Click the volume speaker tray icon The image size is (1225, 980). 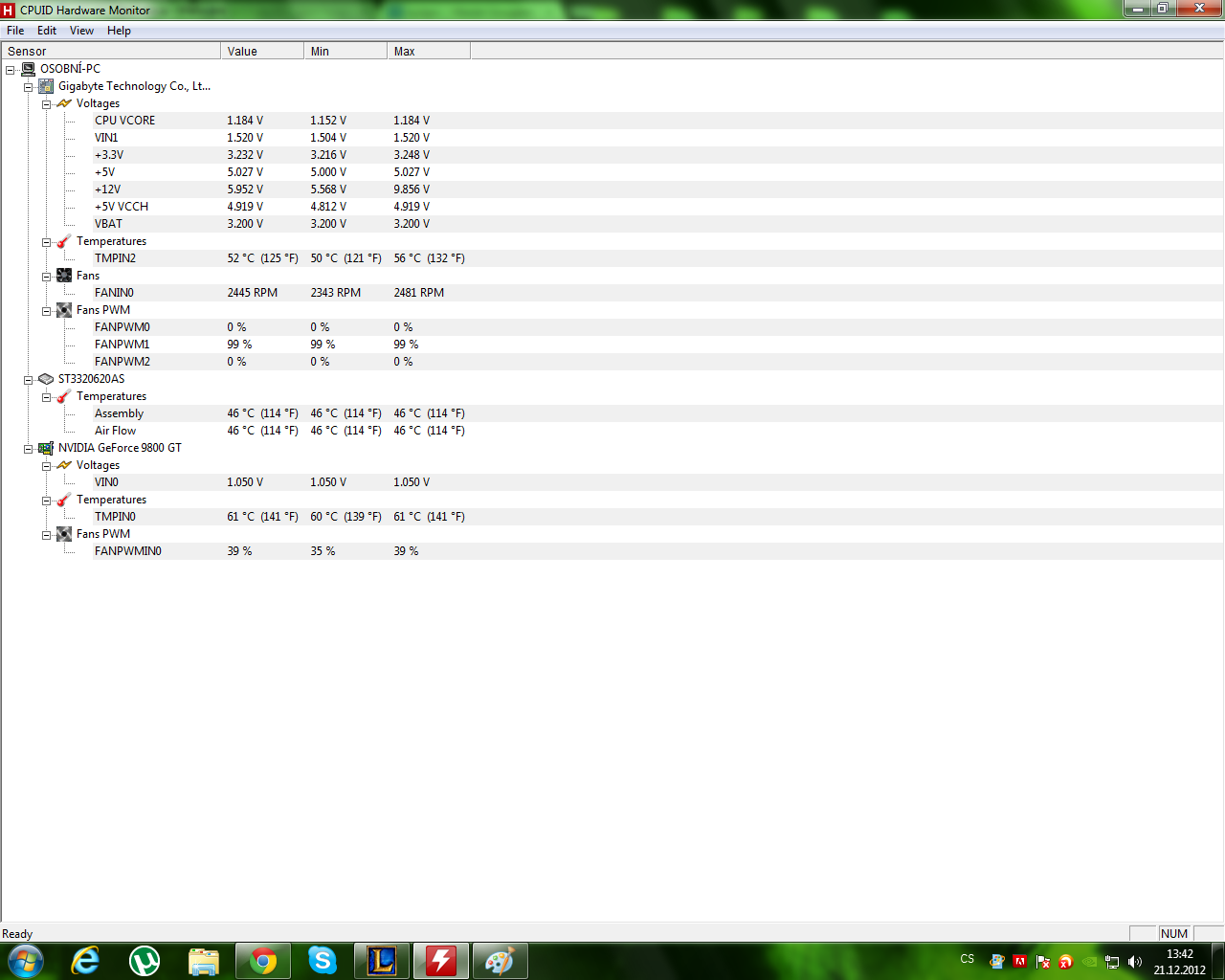pos(1135,962)
